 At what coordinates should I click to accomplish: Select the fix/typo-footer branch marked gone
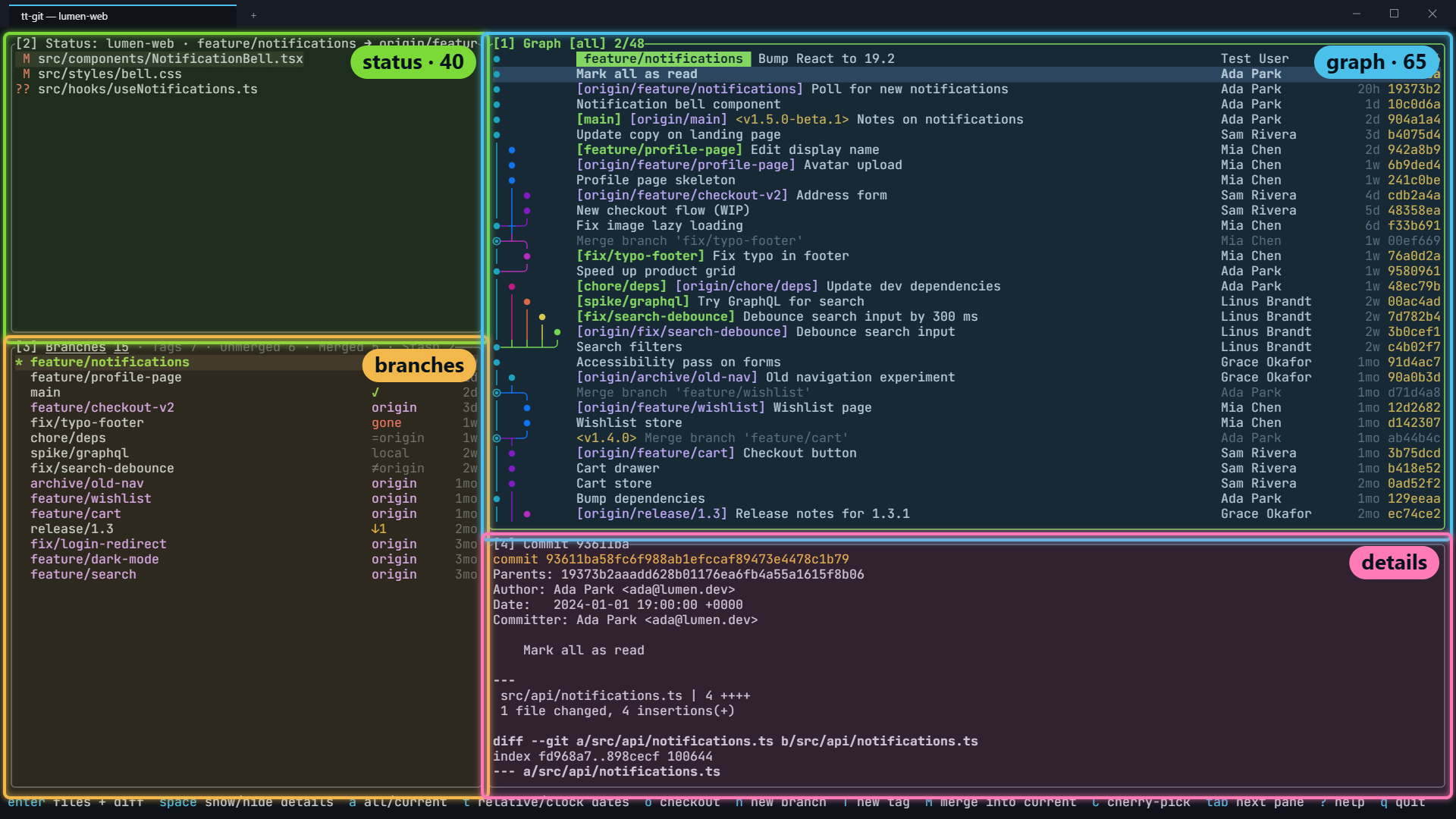(x=246, y=422)
